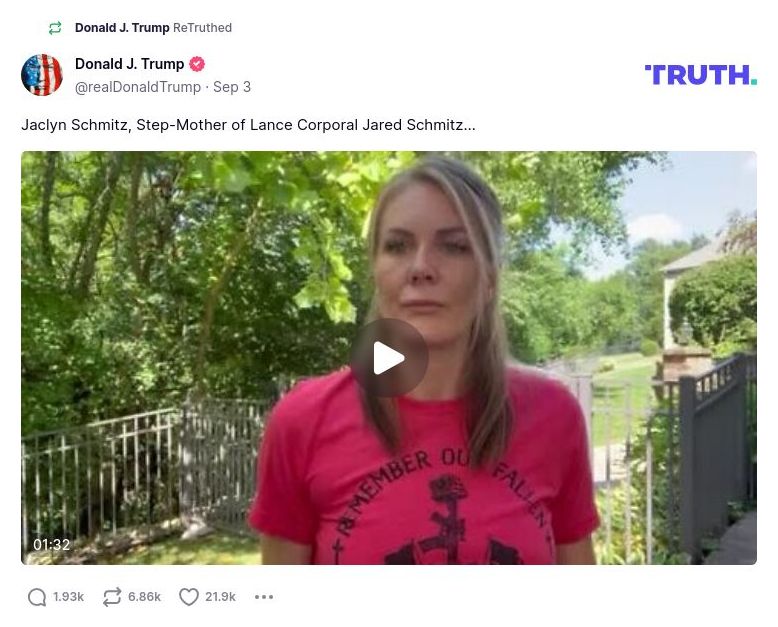Click the reply speech bubble icon

click(37, 597)
